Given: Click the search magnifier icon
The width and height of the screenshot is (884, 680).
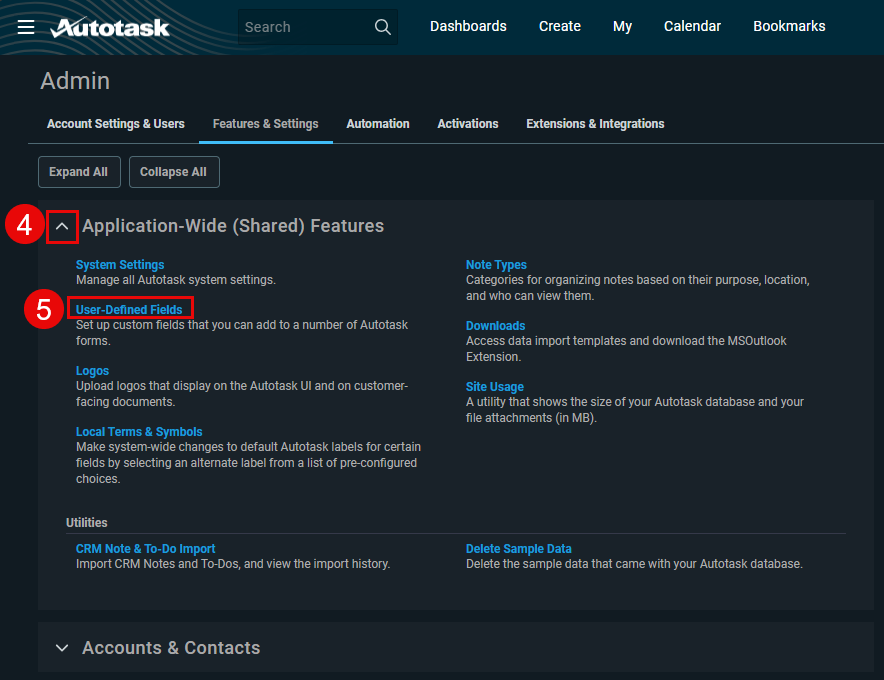Looking at the screenshot, I should point(383,27).
